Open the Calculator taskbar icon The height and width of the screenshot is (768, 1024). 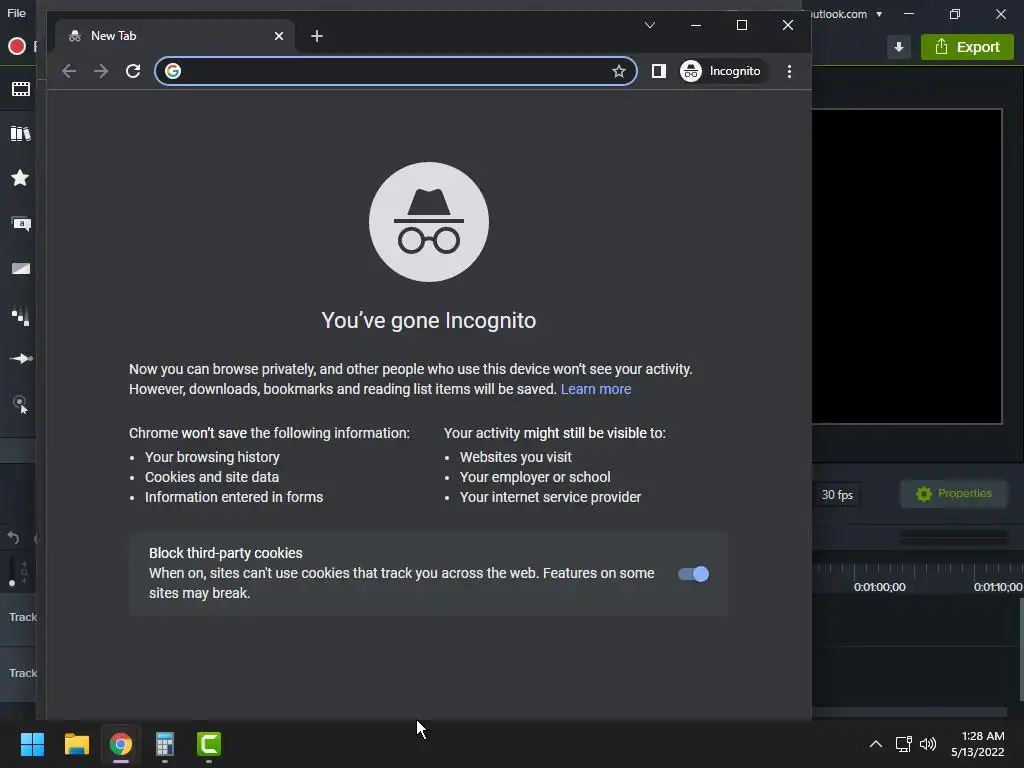165,744
